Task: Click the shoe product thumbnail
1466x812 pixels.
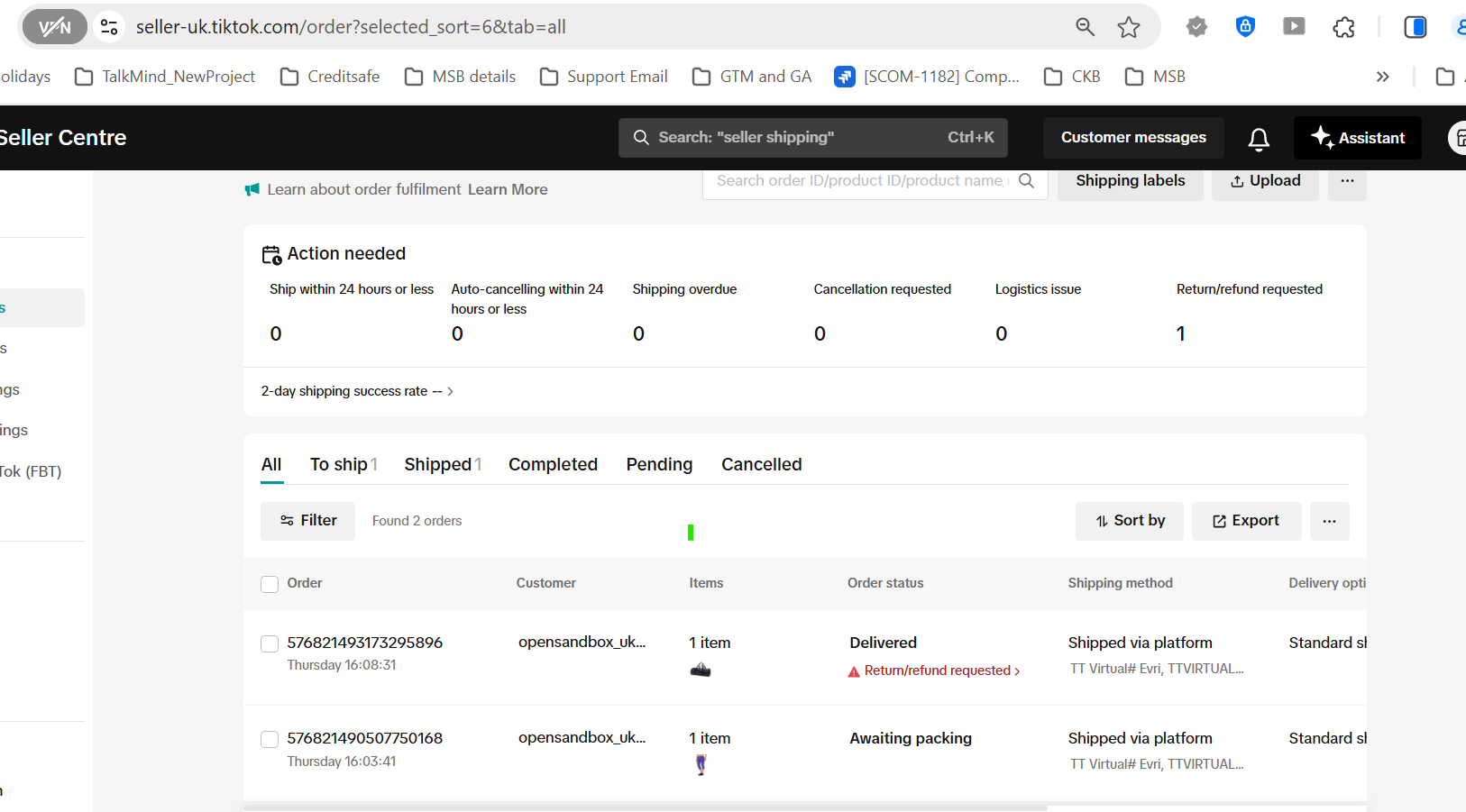Action: (x=701, y=671)
